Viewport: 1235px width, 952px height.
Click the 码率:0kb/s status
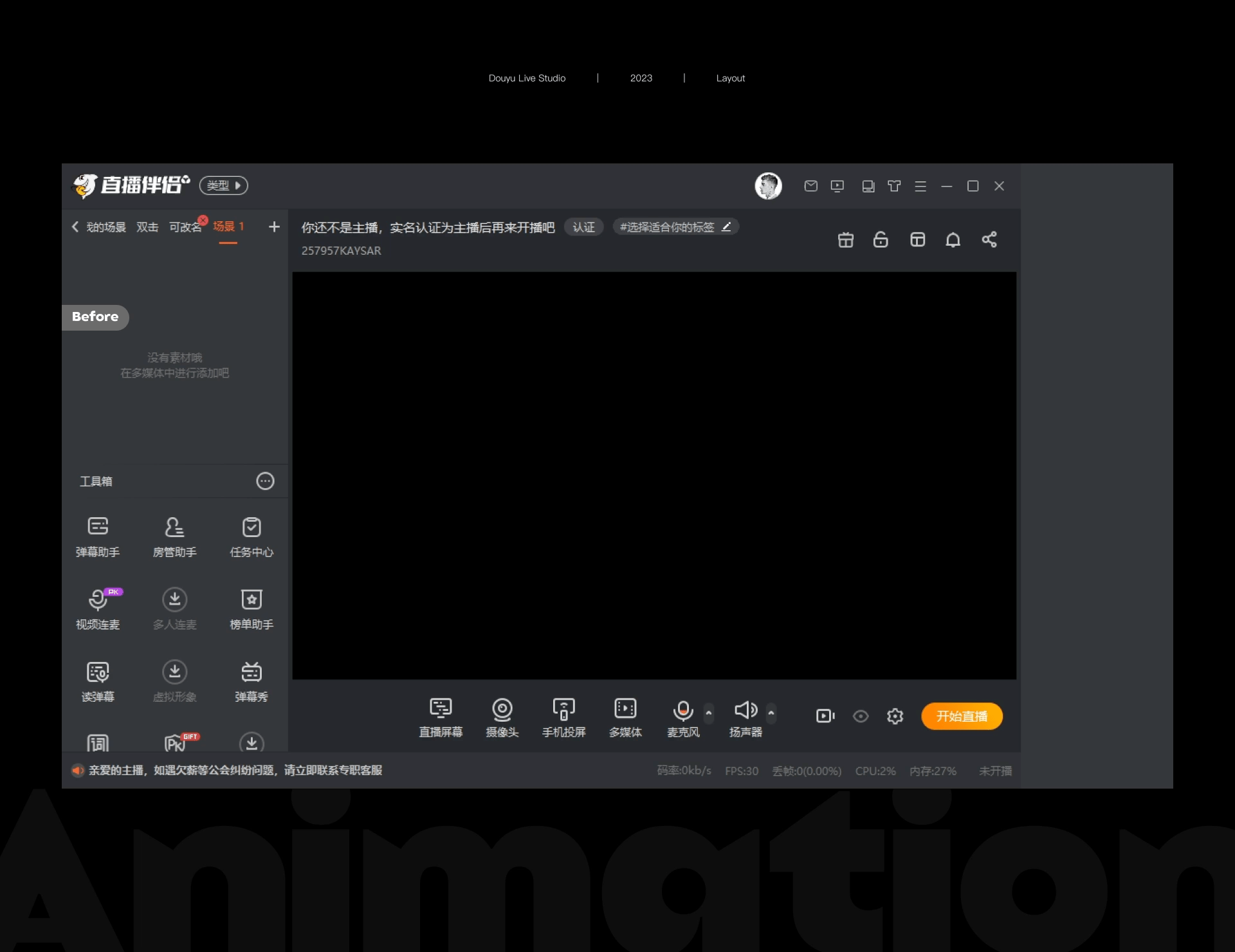[x=684, y=771]
